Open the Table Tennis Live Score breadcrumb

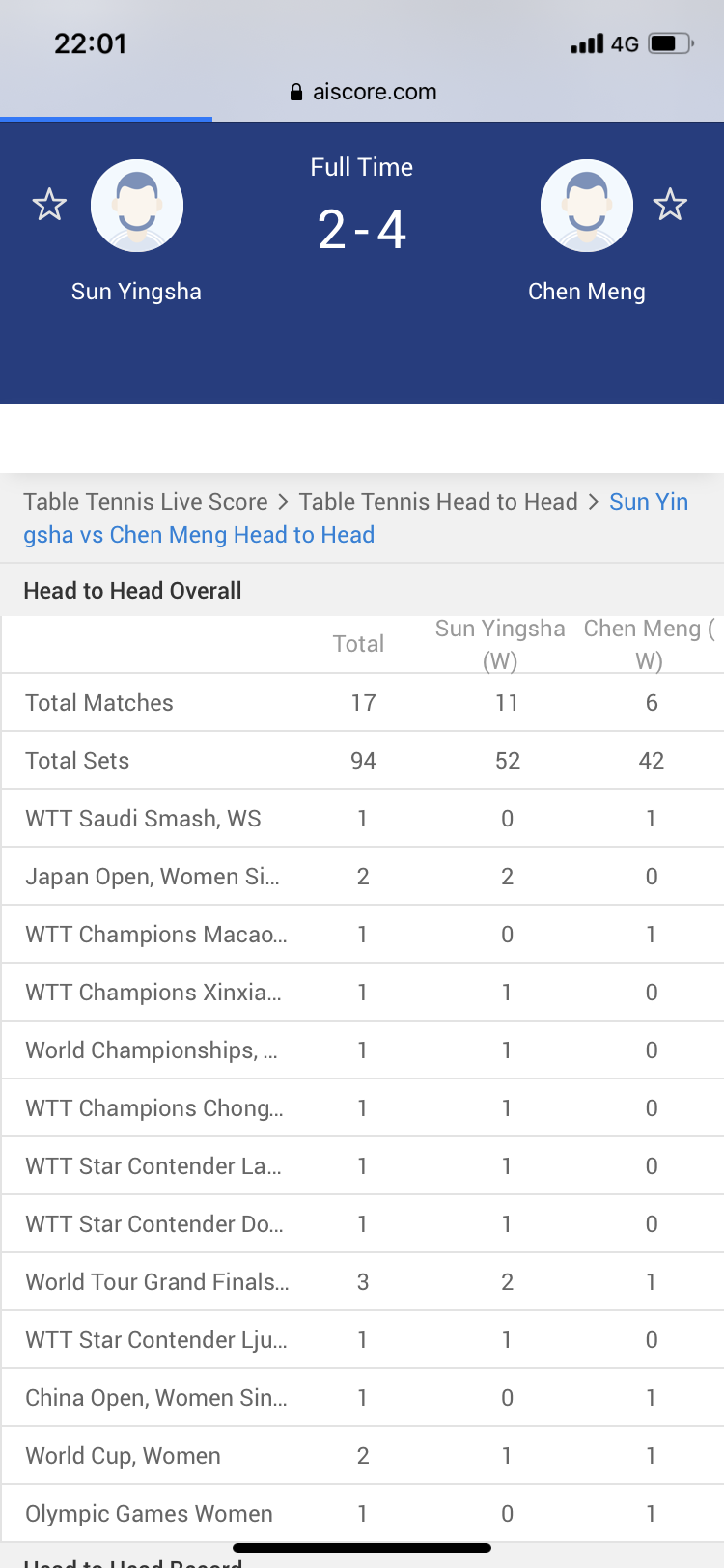tap(146, 502)
